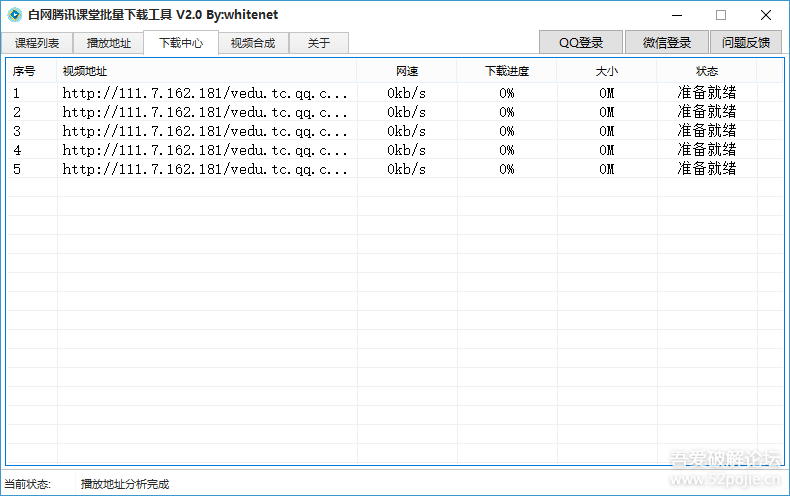Click the 微信登录 button
Image resolution: width=790 pixels, height=496 pixels.
coord(667,42)
